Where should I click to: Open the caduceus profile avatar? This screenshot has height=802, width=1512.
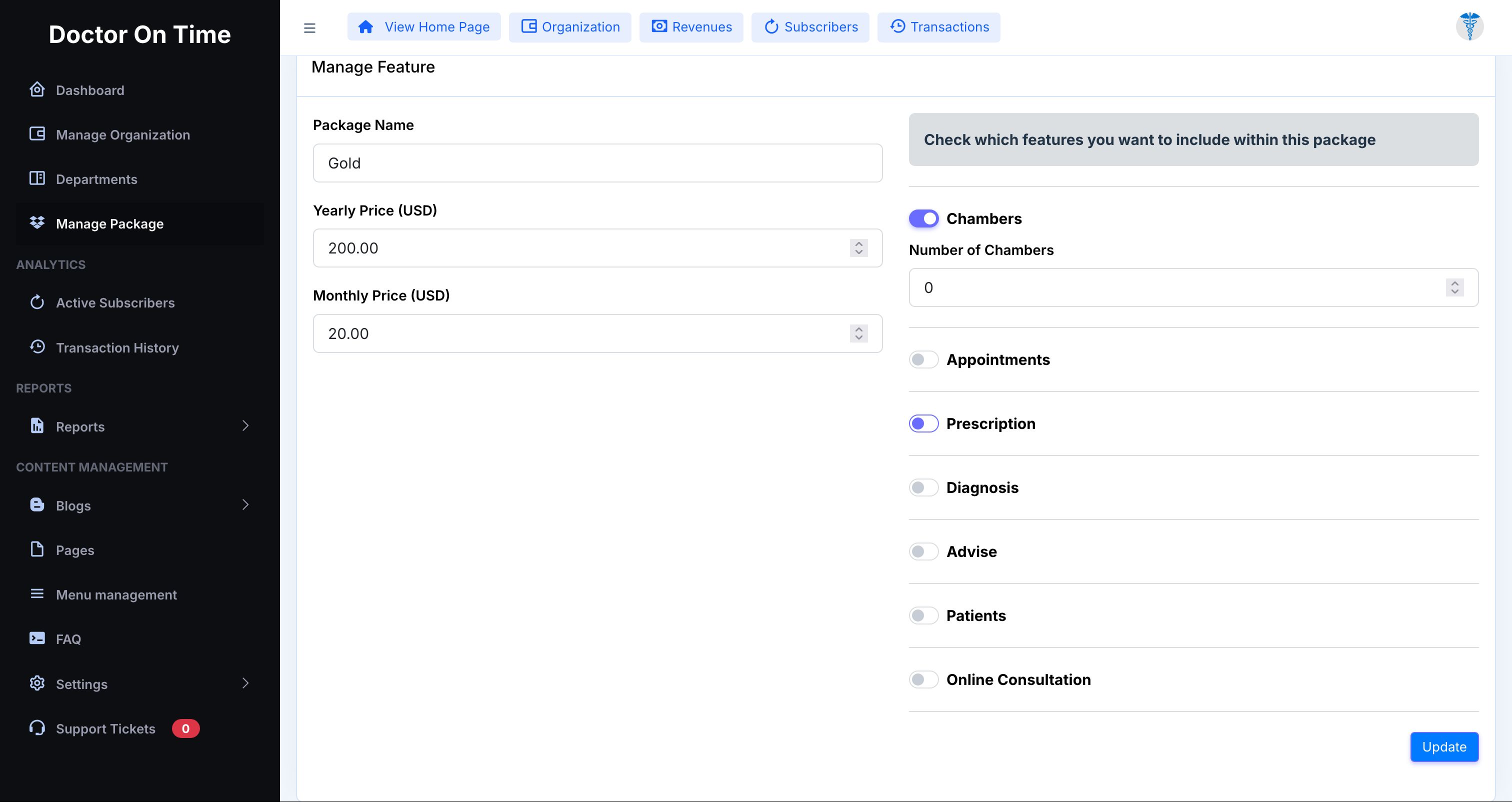tap(1469, 26)
